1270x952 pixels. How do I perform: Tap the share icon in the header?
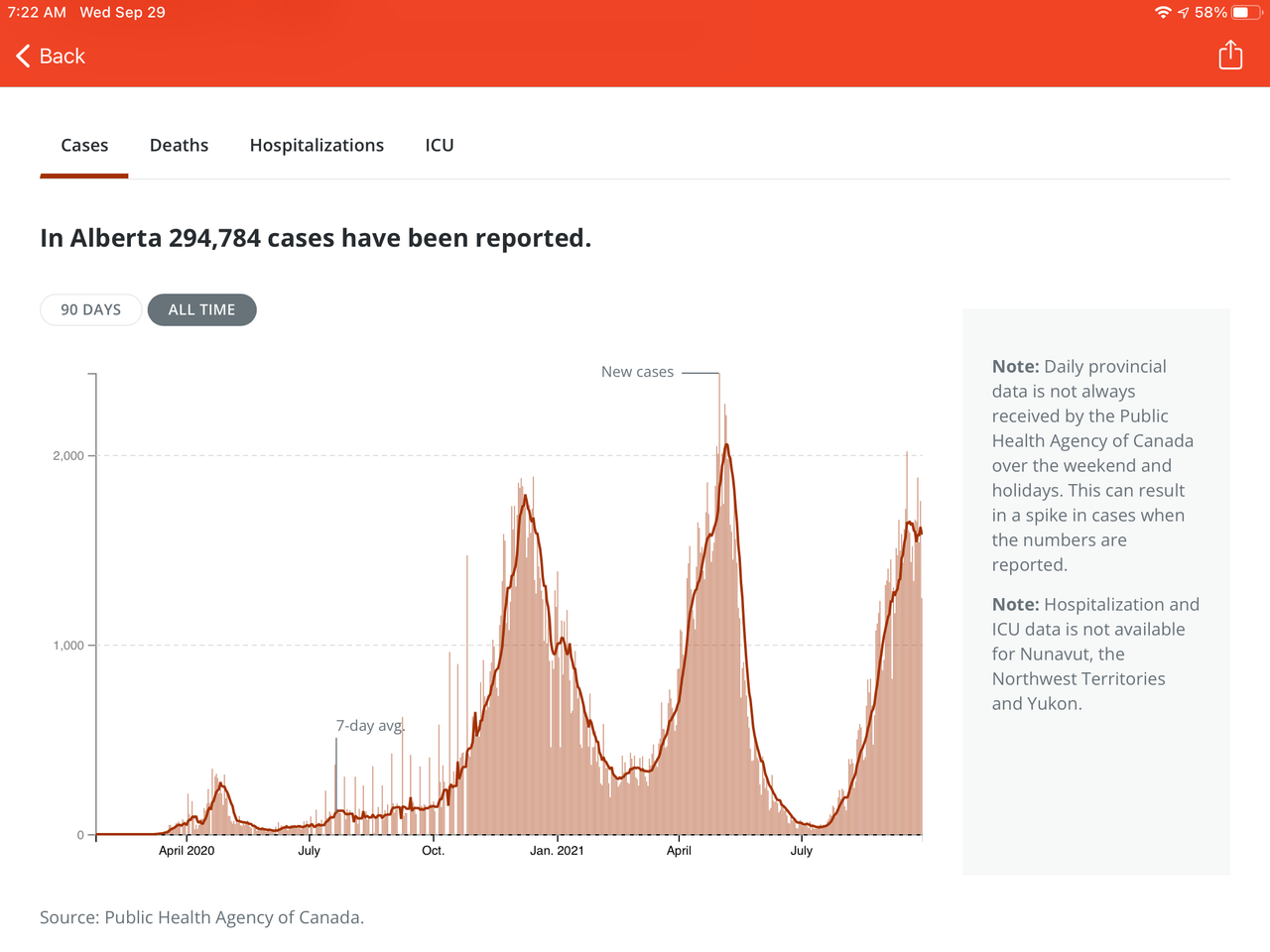pyautogui.click(x=1230, y=55)
